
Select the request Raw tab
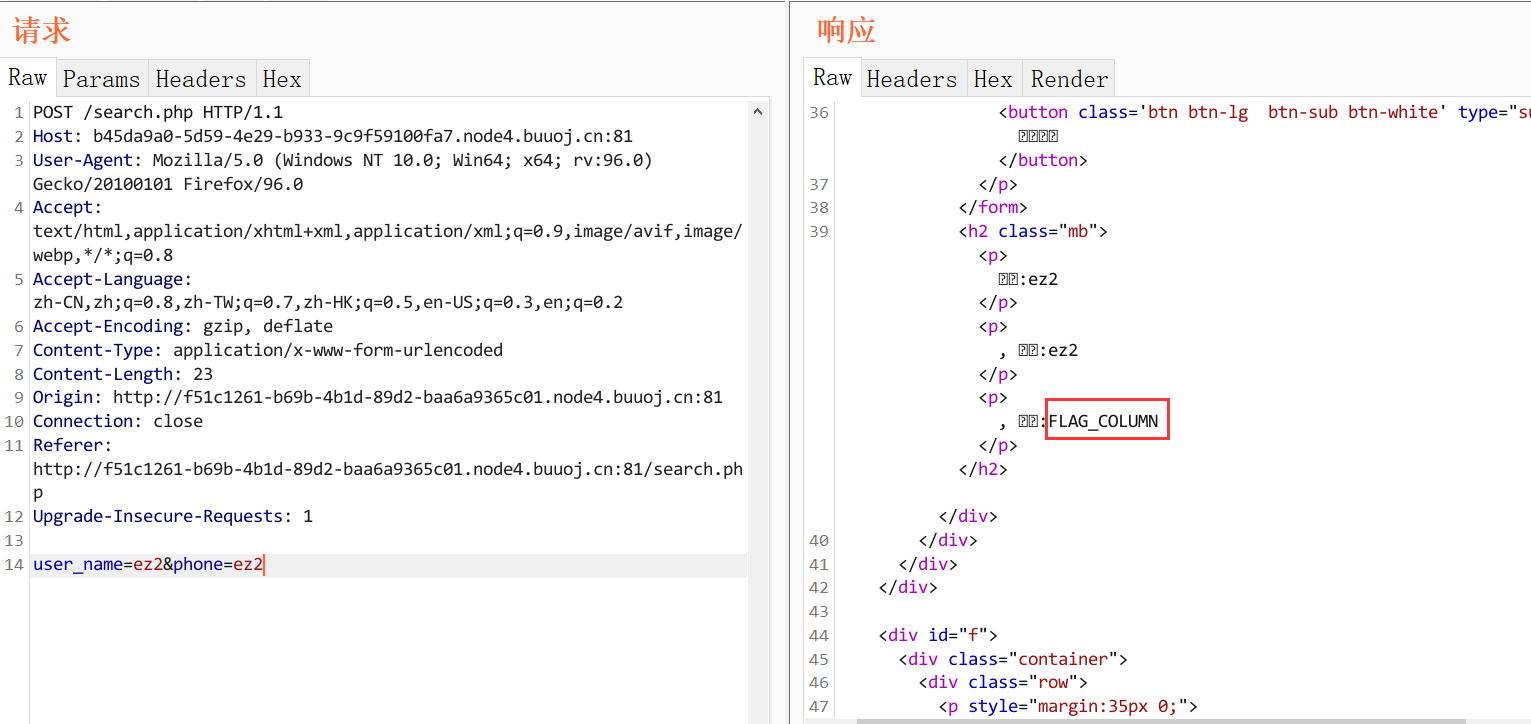28,78
